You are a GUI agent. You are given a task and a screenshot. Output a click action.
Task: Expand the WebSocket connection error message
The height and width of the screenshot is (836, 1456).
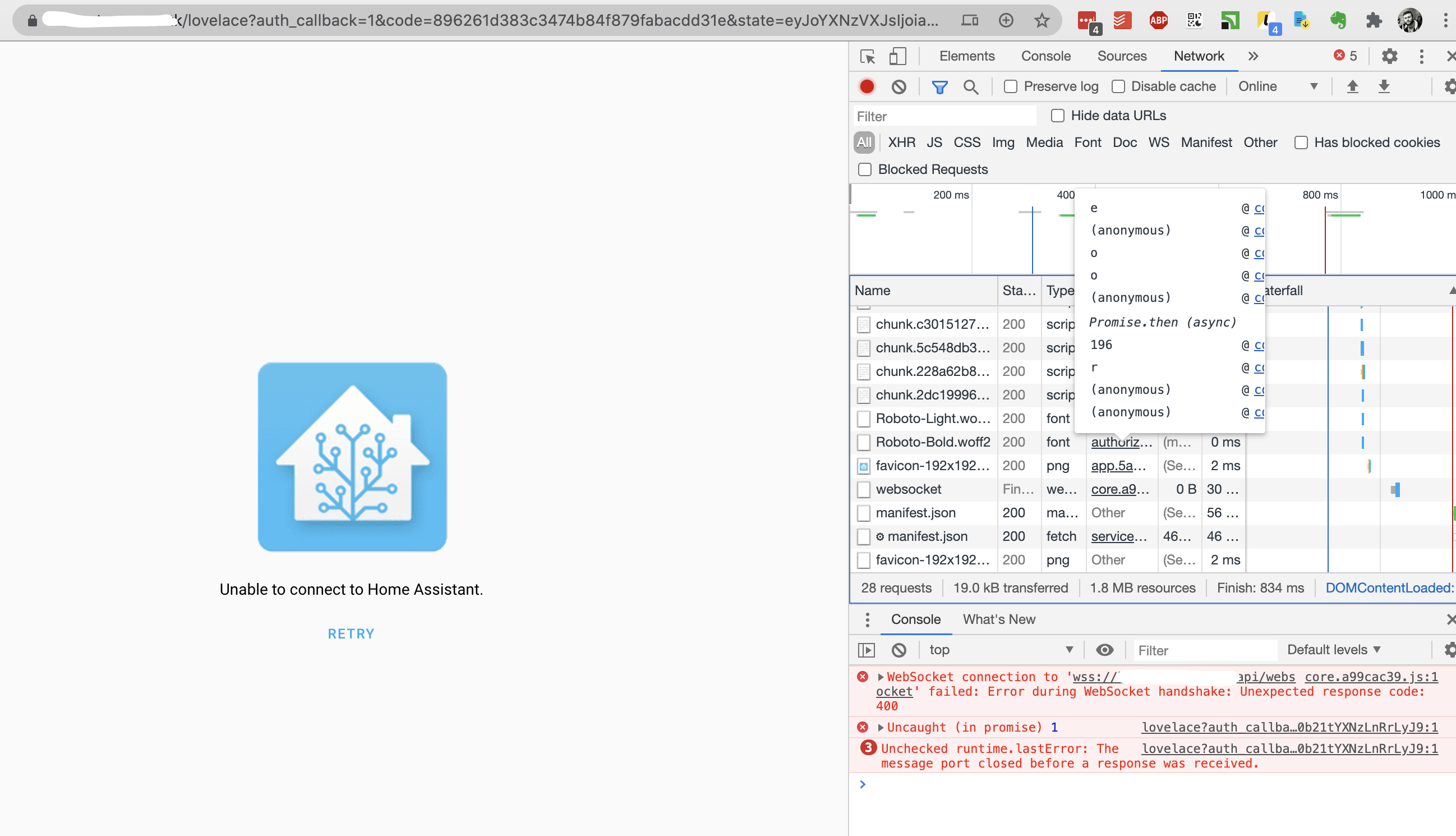tap(881, 677)
